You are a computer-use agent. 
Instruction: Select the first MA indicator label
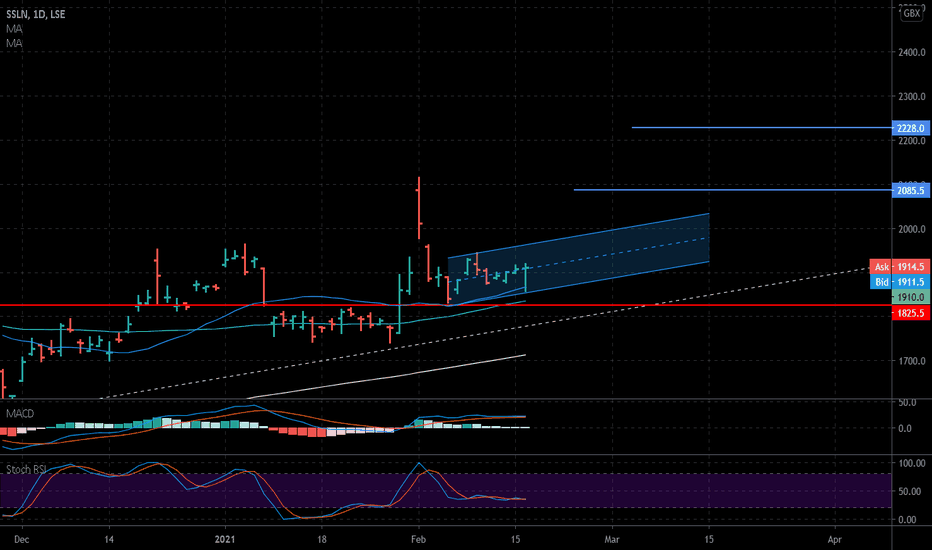(x=14, y=29)
